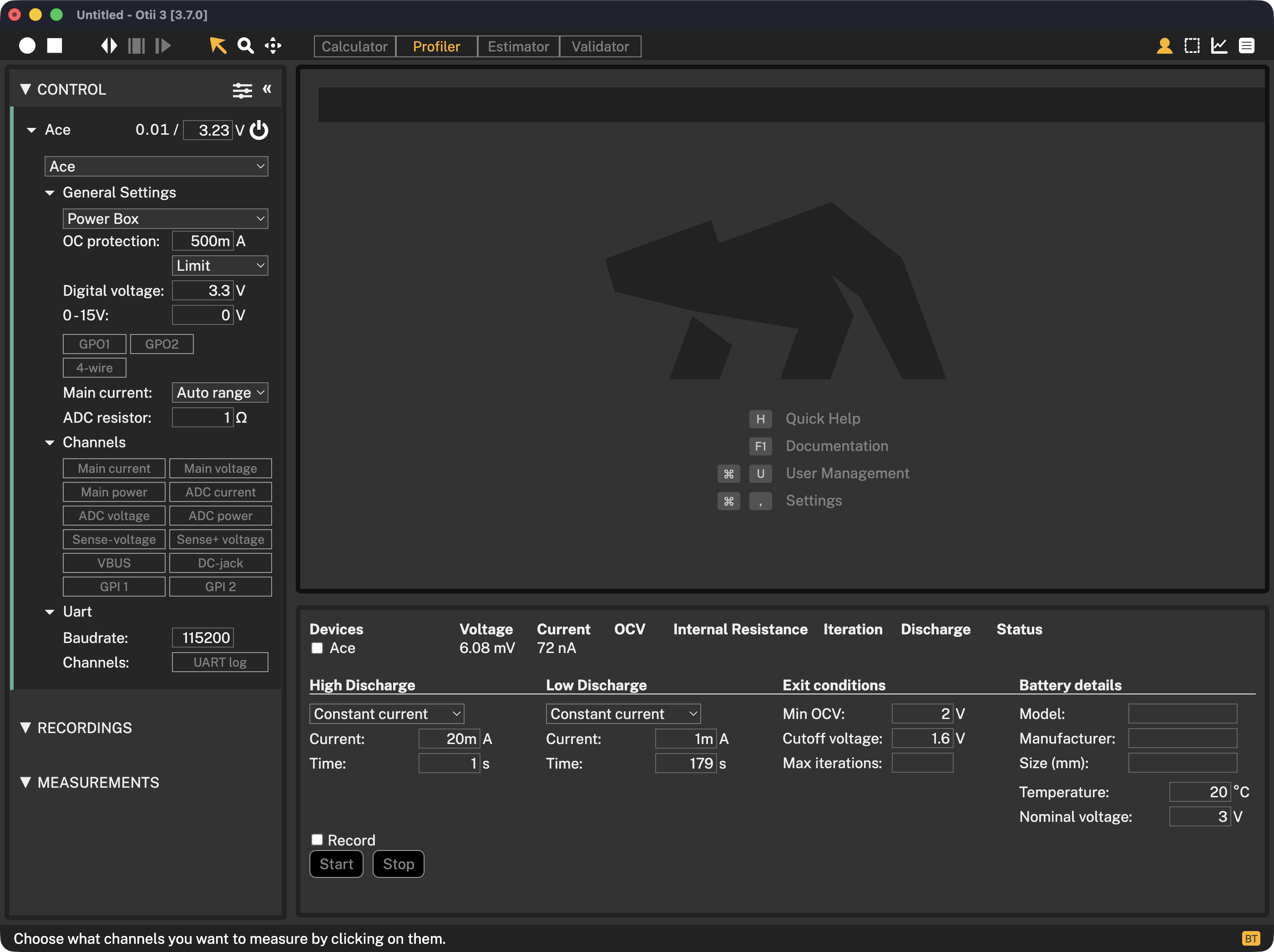Collapse the Uart section
This screenshot has height=952, width=1274.
click(x=50, y=612)
